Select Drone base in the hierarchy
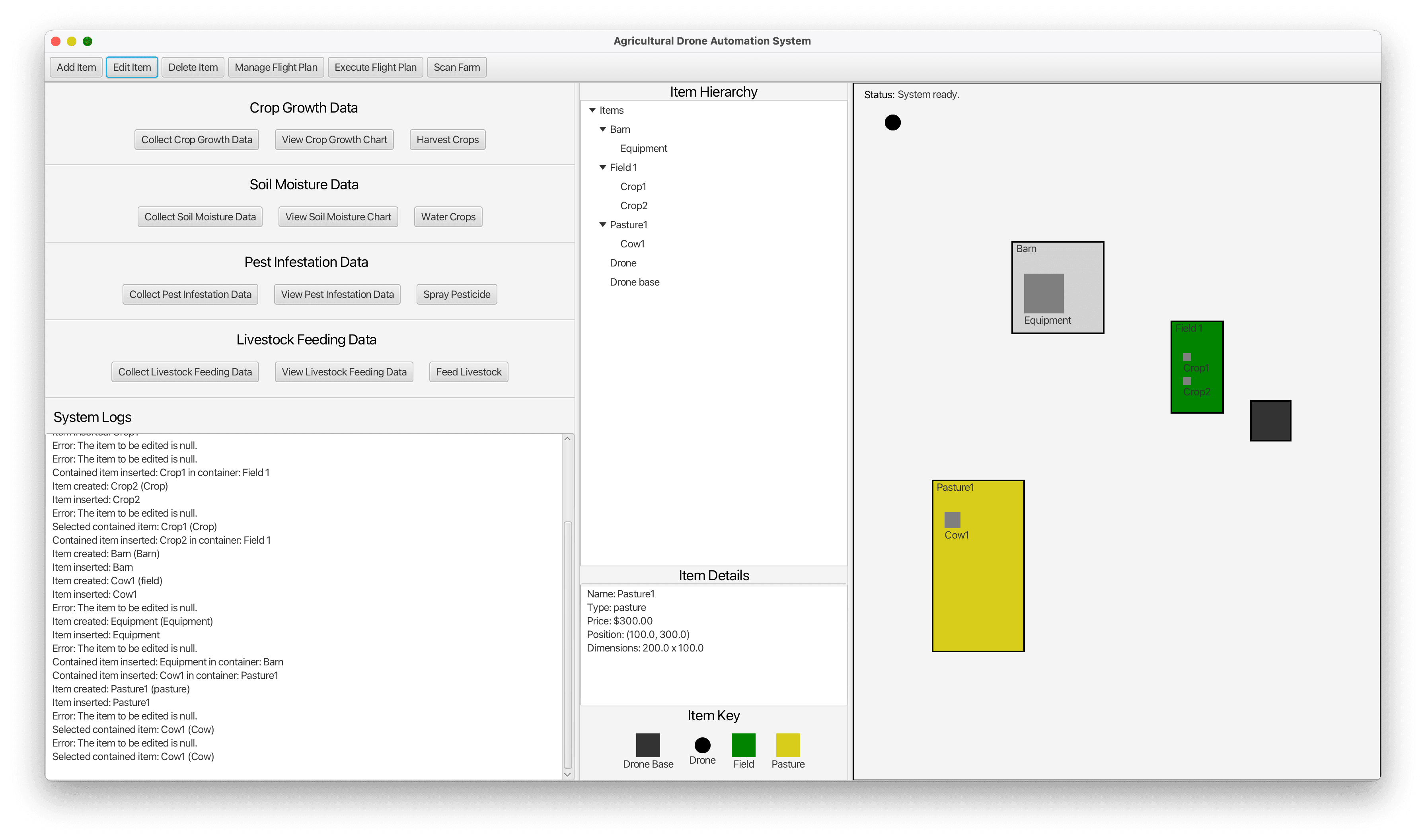 pyautogui.click(x=634, y=282)
